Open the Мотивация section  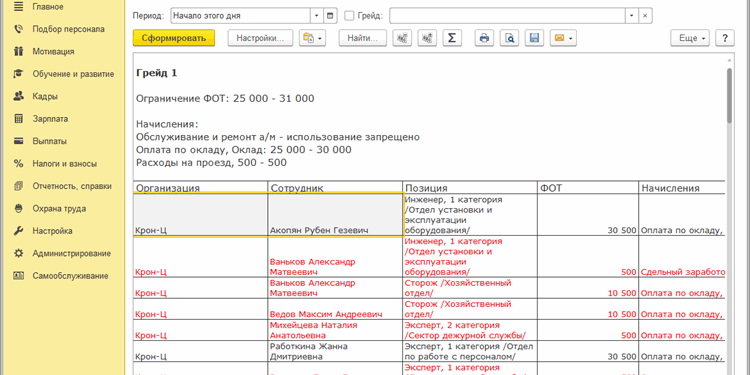53,52
